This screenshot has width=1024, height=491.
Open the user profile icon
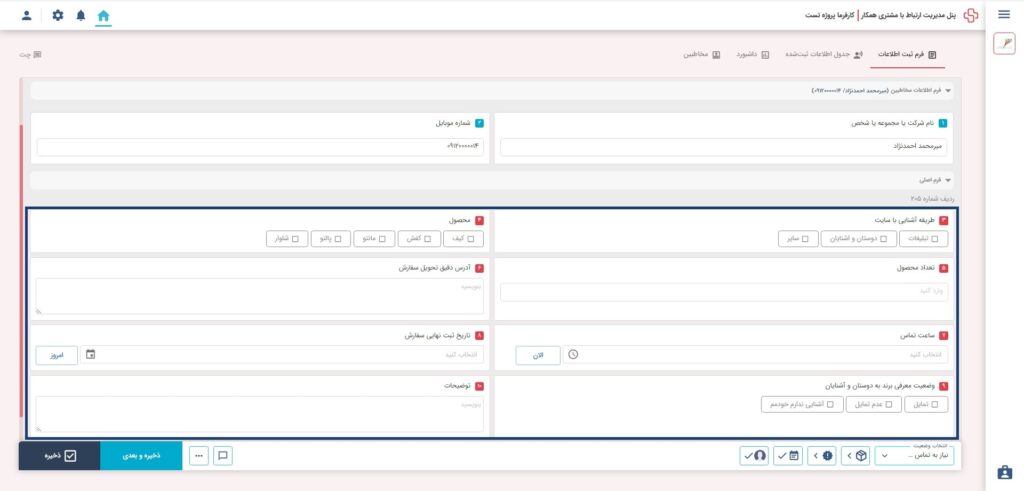pos(26,15)
